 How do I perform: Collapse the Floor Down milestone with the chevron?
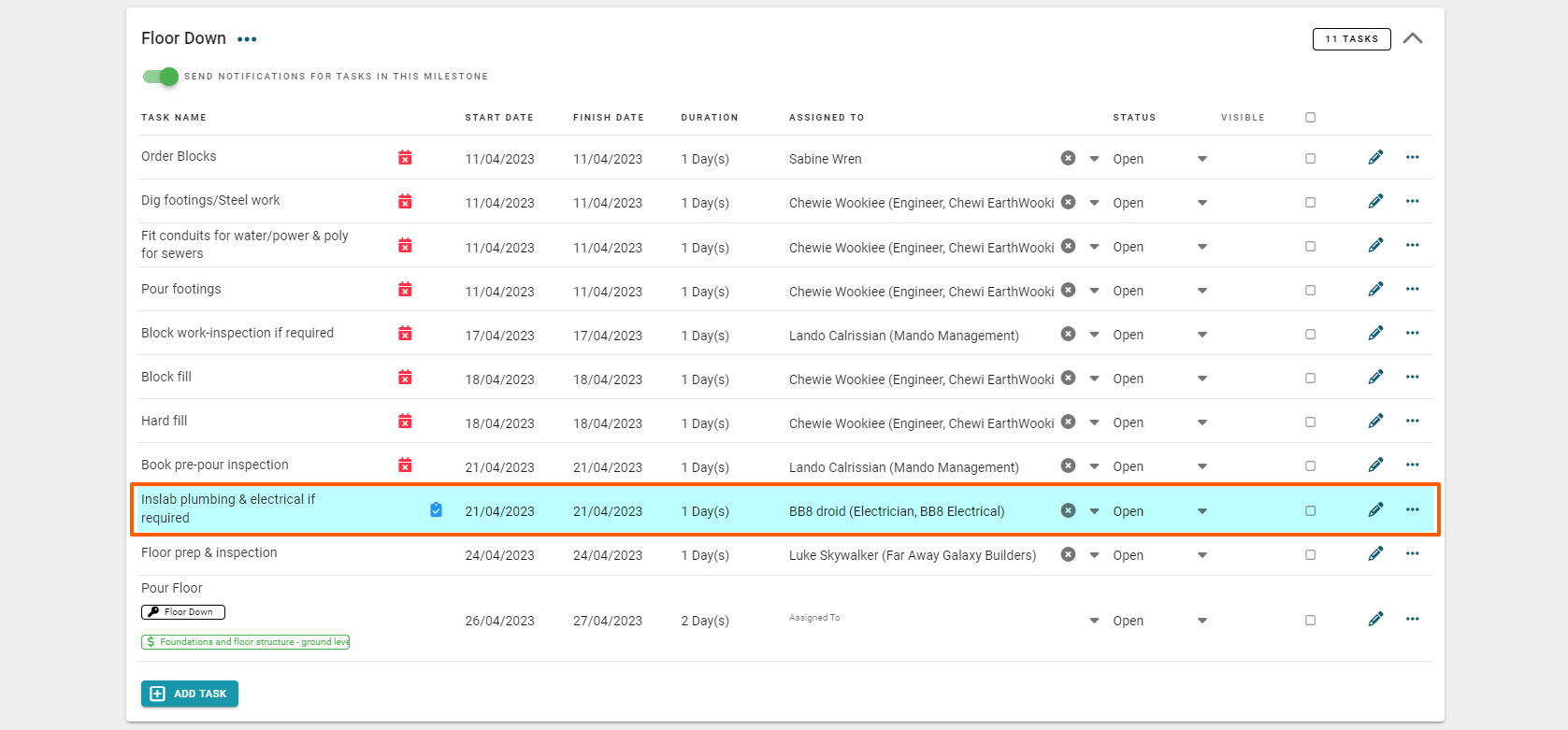point(1413,38)
